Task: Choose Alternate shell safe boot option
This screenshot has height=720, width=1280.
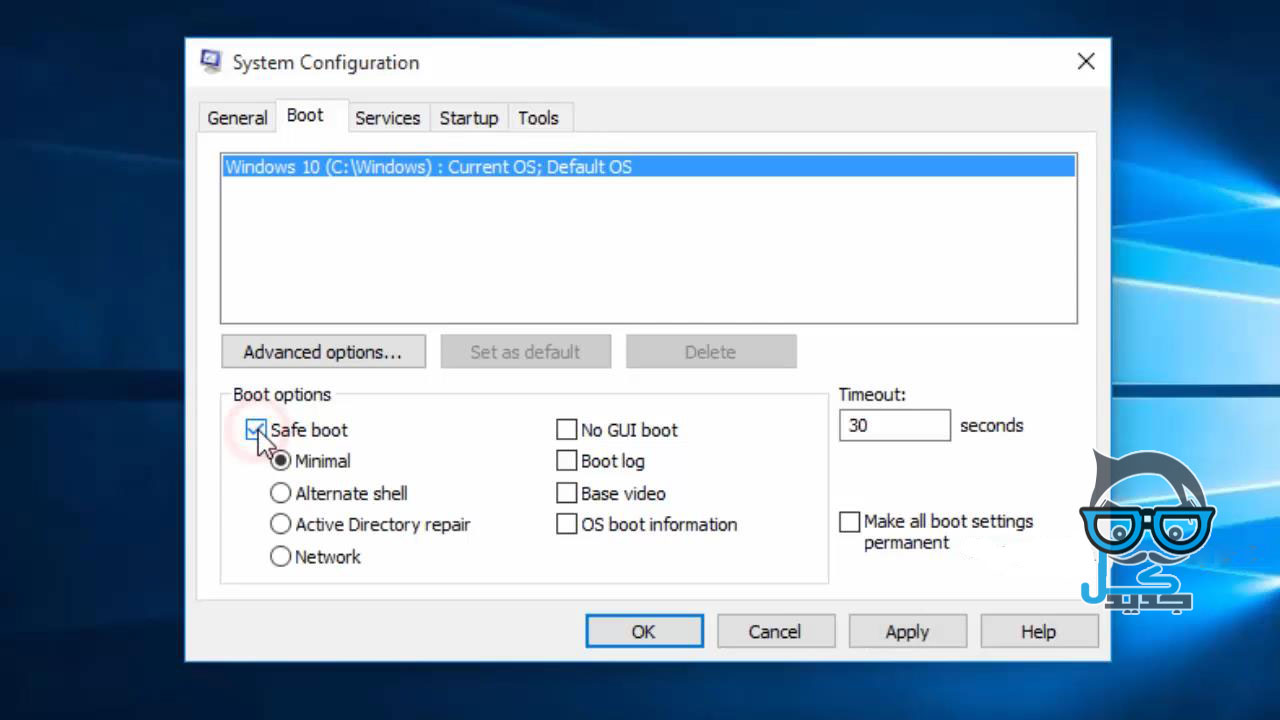Action: 281,493
